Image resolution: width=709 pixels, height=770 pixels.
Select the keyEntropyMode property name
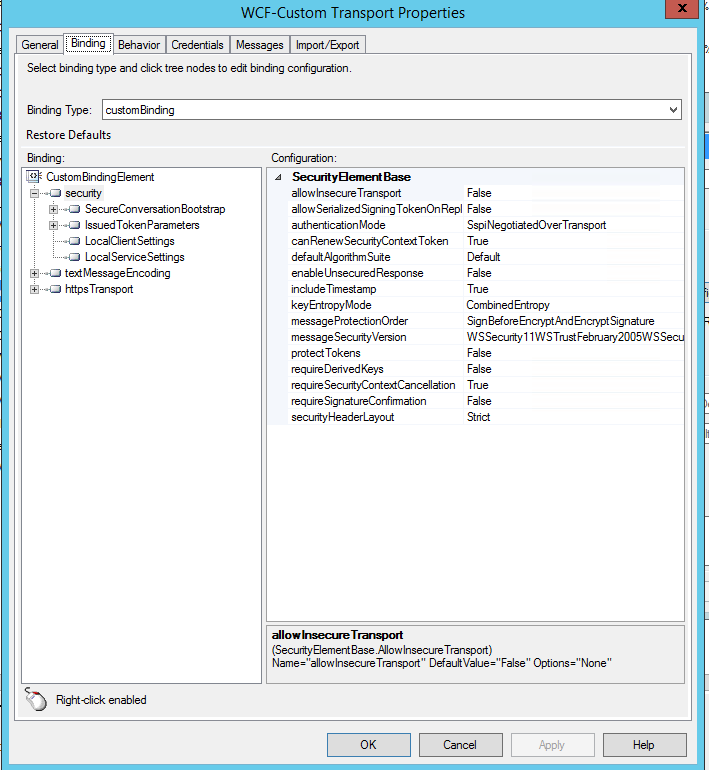click(x=331, y=305)
